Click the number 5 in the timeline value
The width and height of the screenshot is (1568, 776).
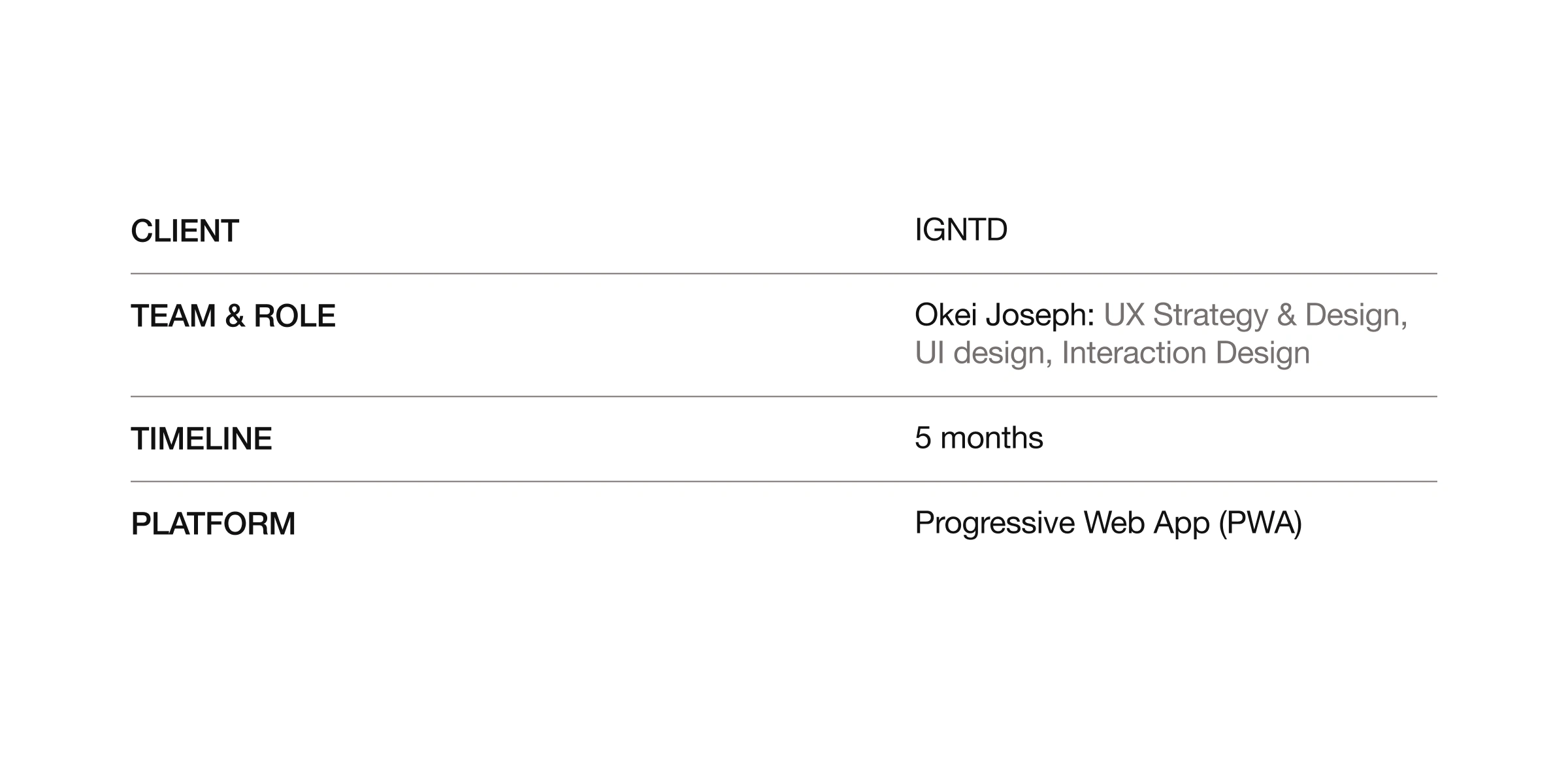click(x=923, y=438)
